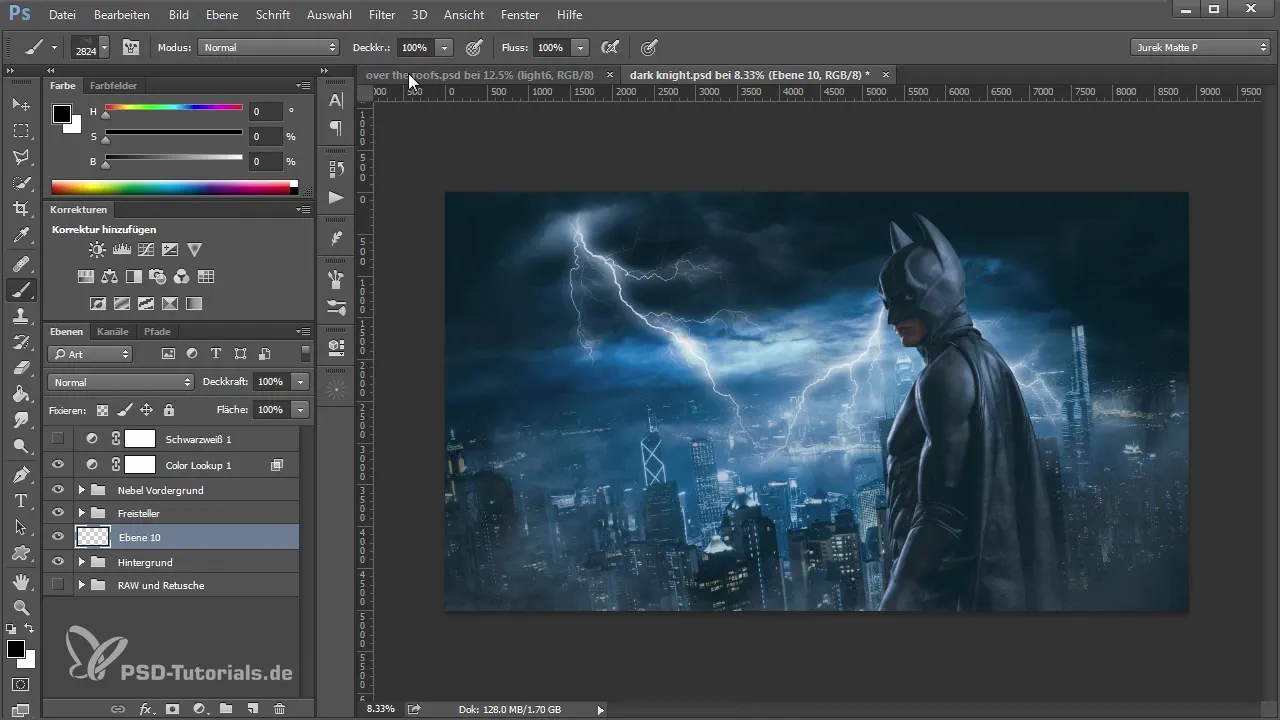The image size is (1280, 720).
Task: Hide the Color Lookup 1 layer
Action: [58, 465]
